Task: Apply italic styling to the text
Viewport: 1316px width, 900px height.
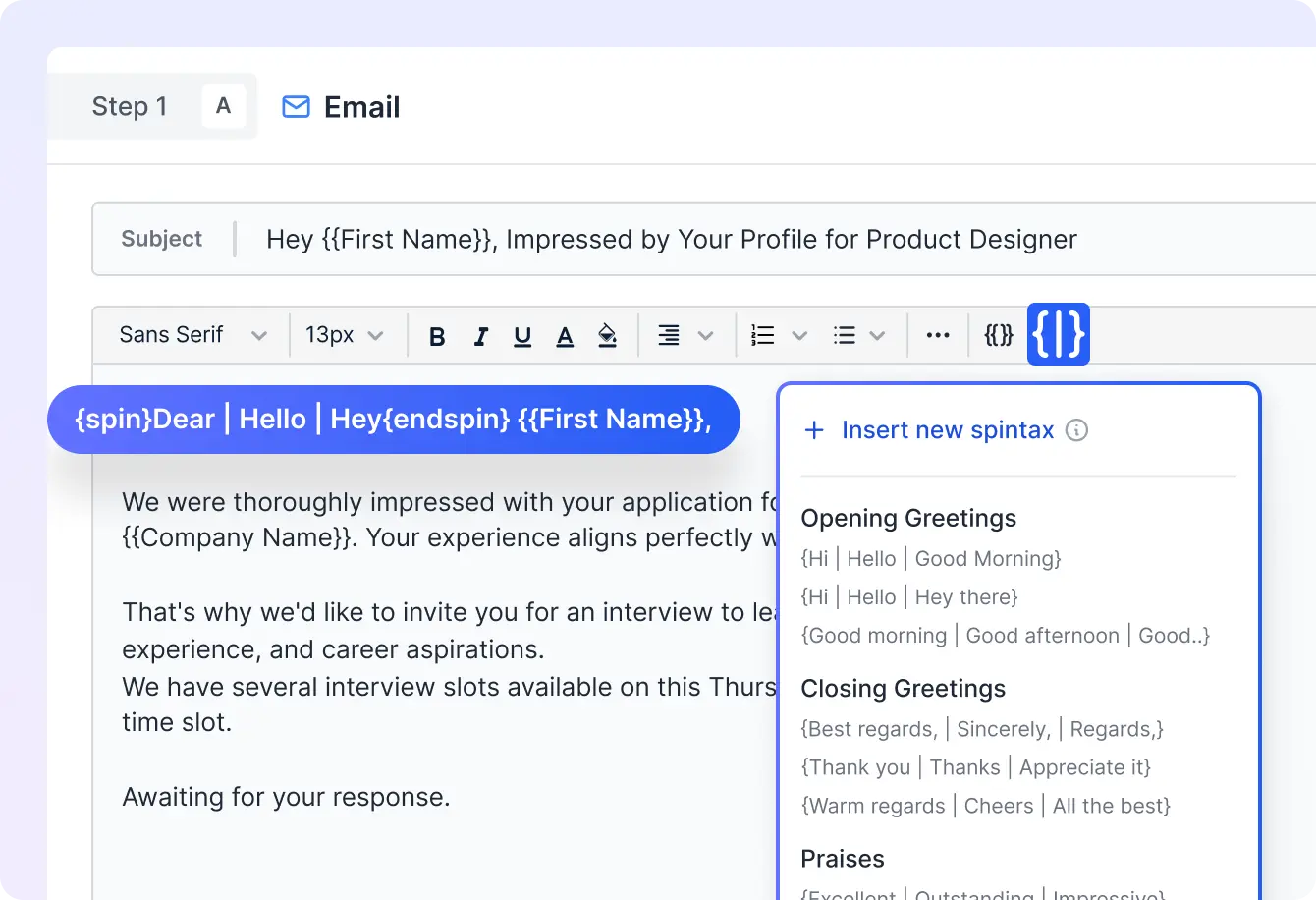Action: 480,335
